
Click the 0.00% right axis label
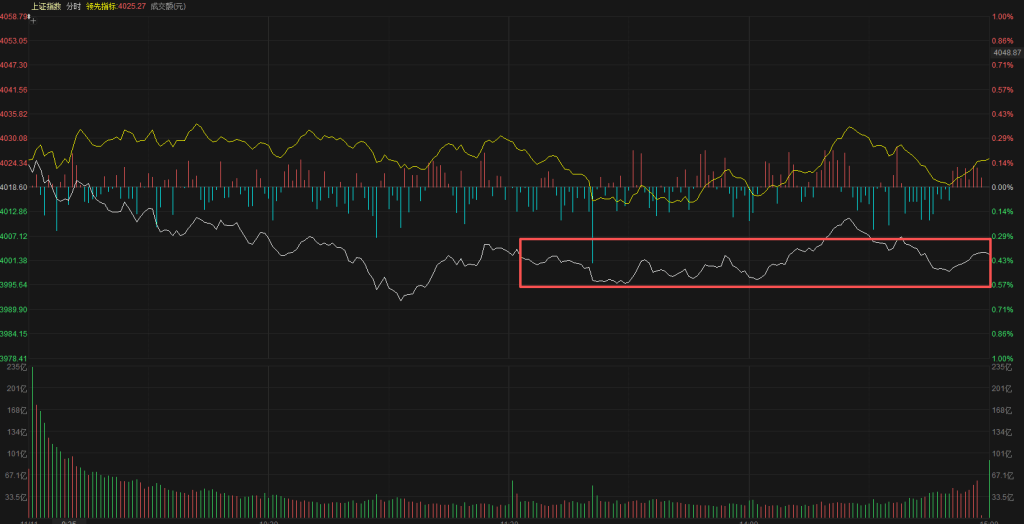(1003, 187)
